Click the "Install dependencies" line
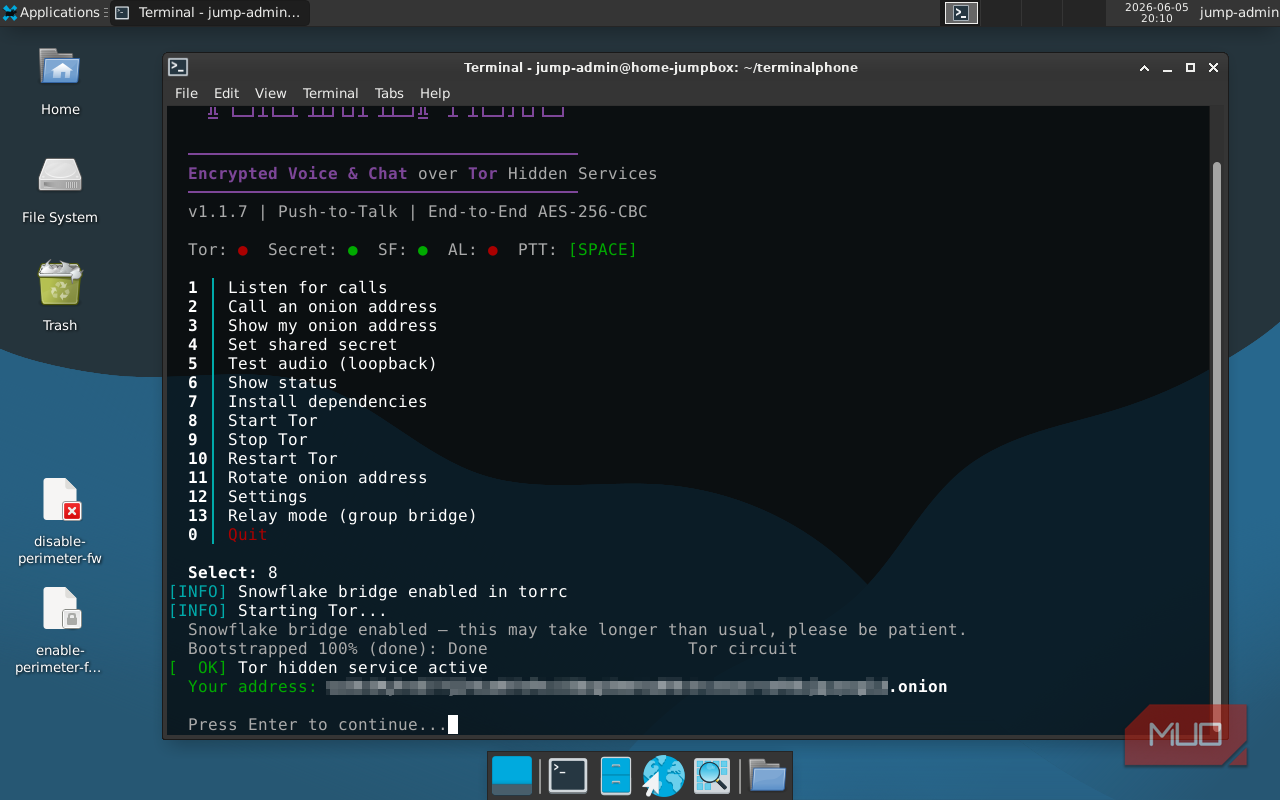This screenshot has width=1280, height=800. [x=327, y=401]
